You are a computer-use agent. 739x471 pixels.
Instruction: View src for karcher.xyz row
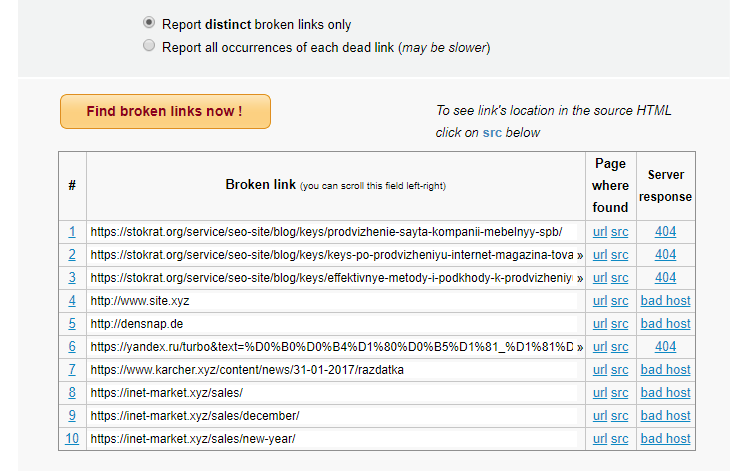pos(620,369)
